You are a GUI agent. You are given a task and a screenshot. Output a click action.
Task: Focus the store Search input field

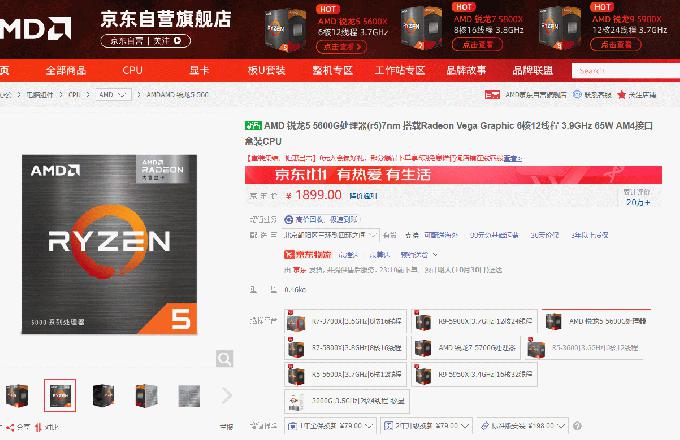click(x=626, y=71)
